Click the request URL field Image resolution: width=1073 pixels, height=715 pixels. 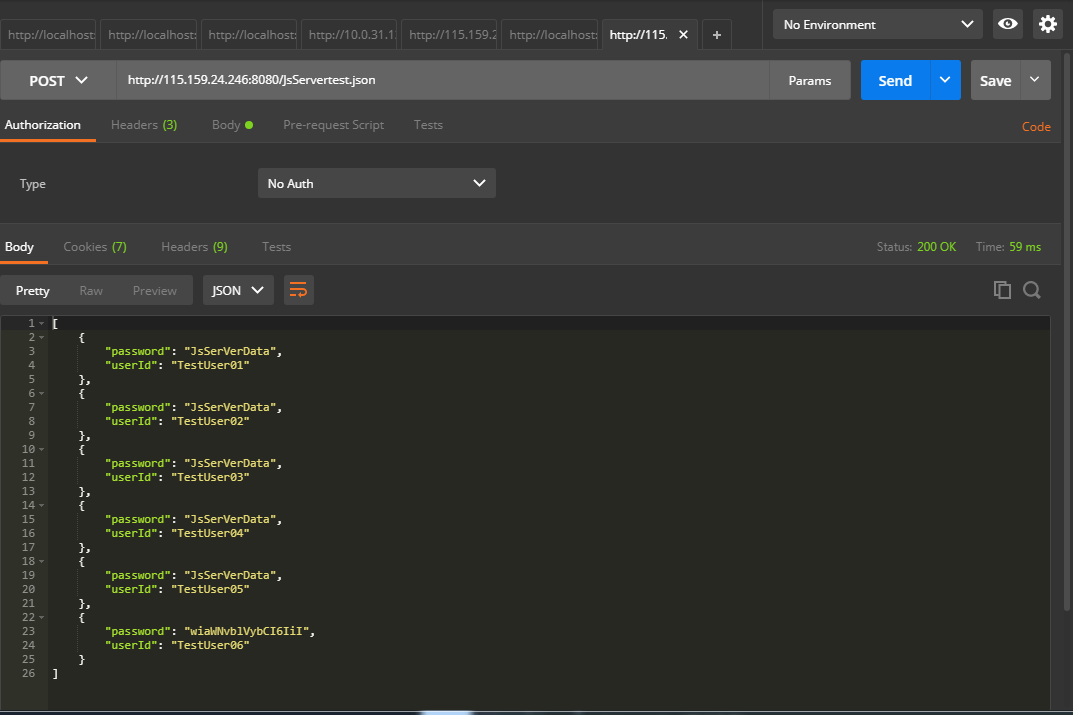(443, 80)
